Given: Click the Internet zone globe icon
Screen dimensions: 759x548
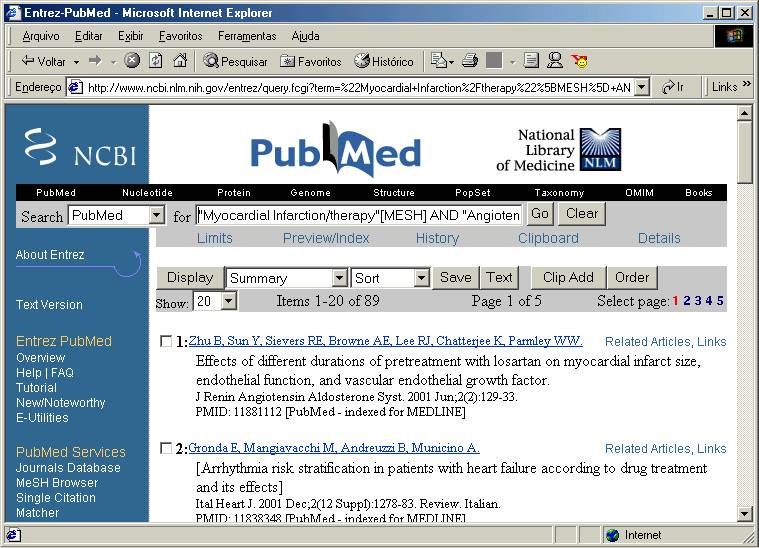Looking at the screenshot, I should click(x=612, y=535).
